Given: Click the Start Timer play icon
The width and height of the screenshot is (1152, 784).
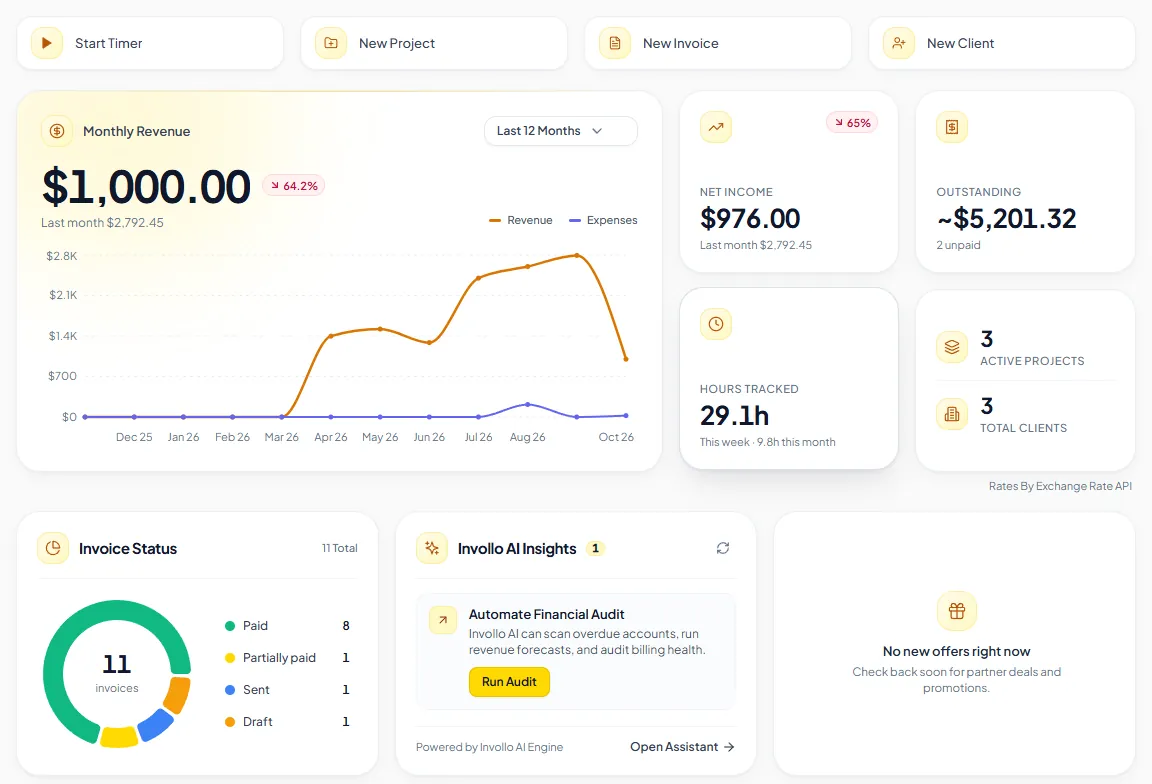Looking at the screenshot, I should point(46,43).
